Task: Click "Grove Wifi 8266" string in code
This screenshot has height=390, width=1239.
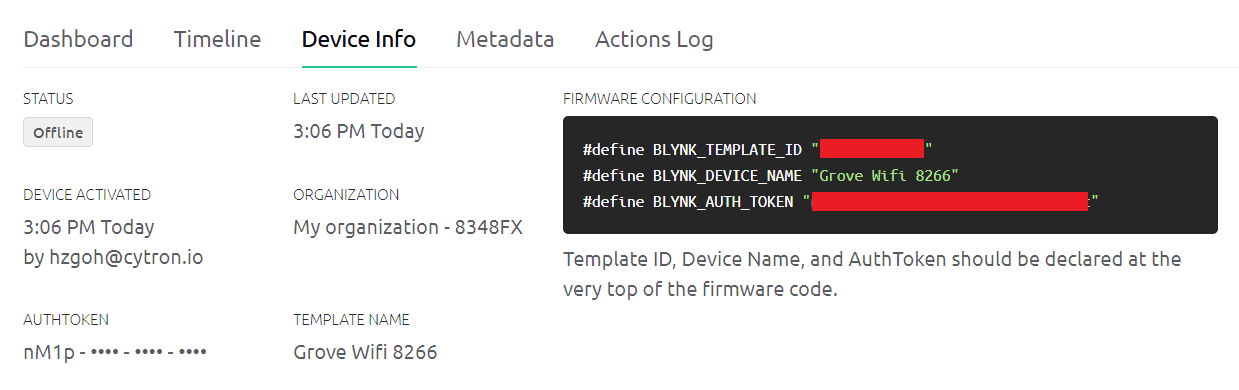Action: coord(885,175)
